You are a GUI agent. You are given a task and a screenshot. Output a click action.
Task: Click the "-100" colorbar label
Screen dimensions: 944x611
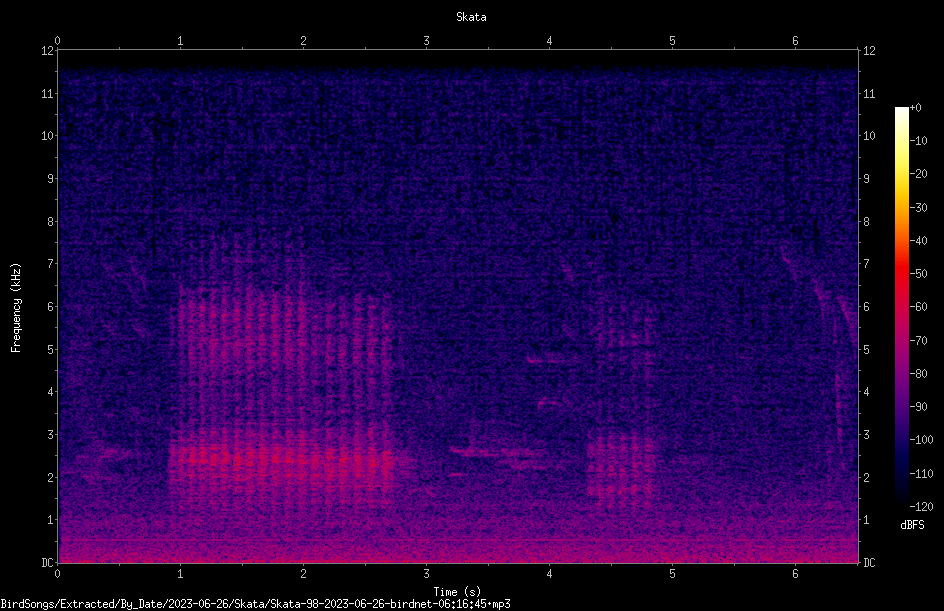pos(921,440)
